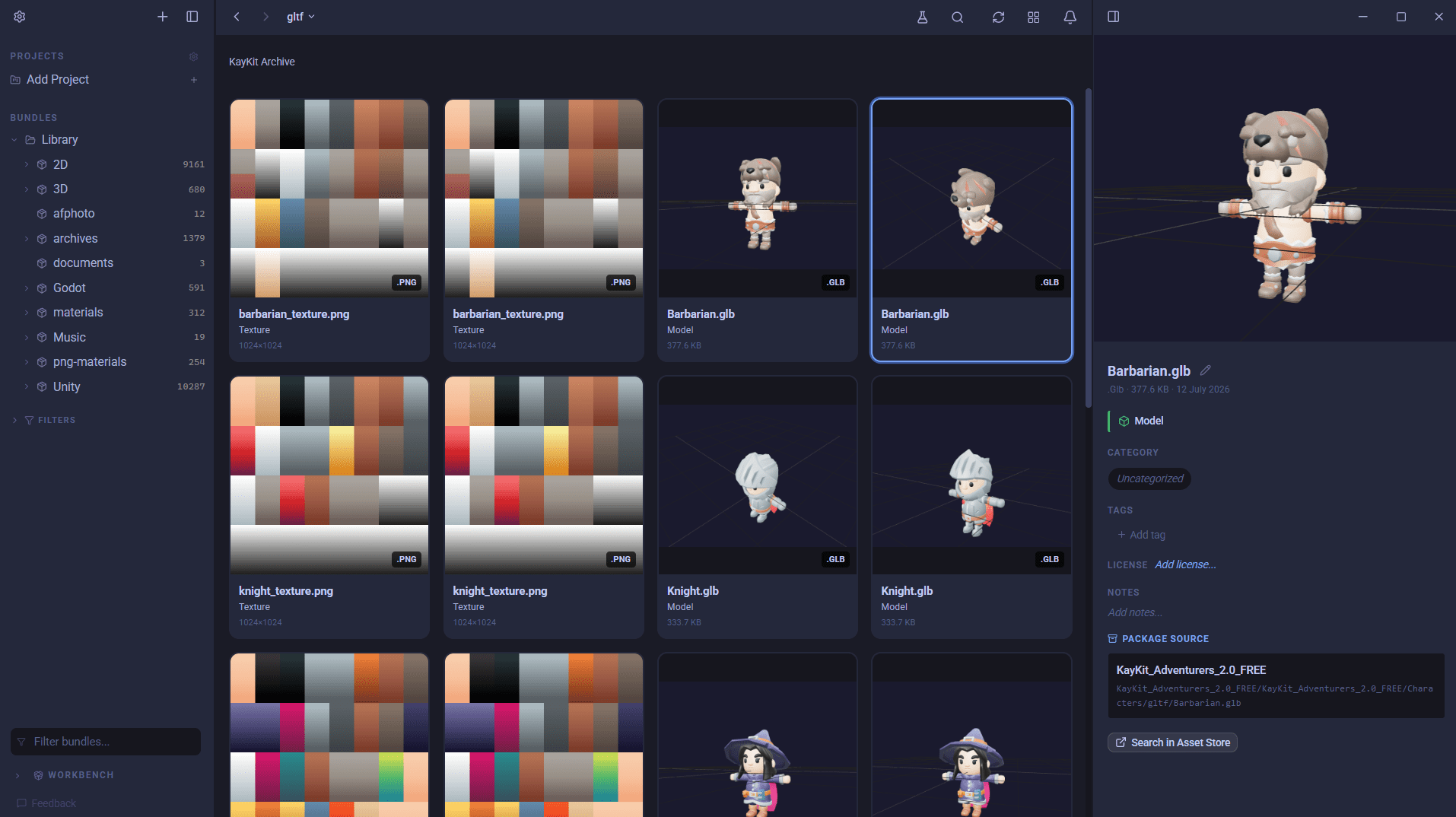Select first knight_texture.png thumbnail

[x=329, y=475]
